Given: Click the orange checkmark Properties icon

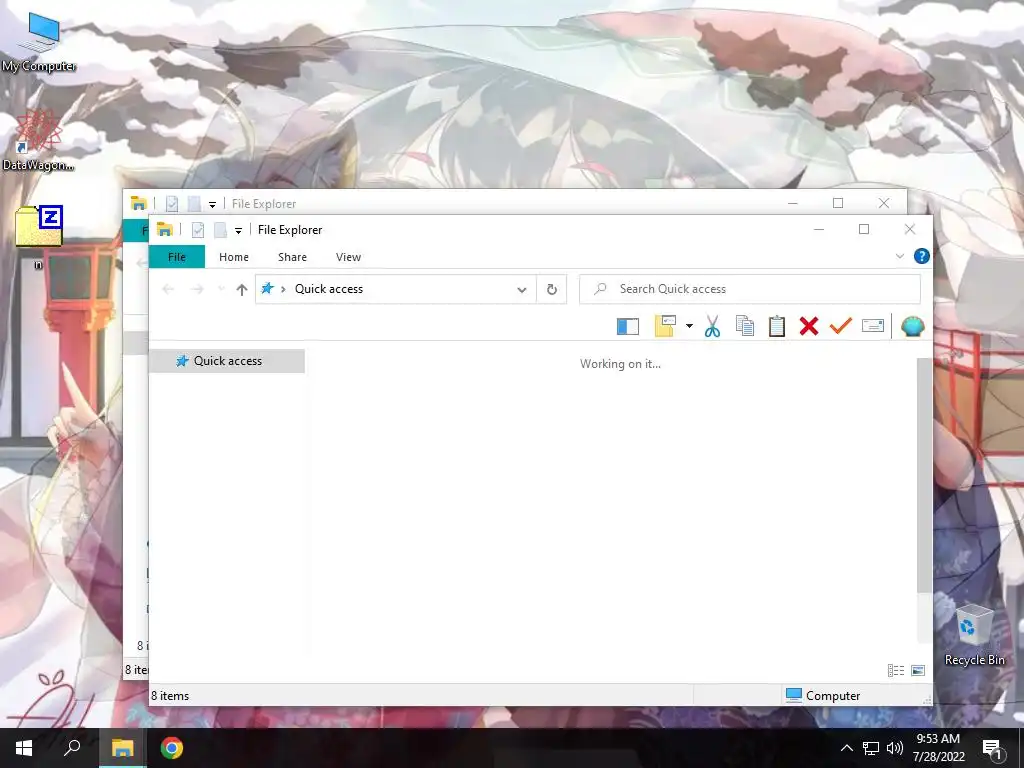Looking at the screenshot, I should click(x=840, y=325).
